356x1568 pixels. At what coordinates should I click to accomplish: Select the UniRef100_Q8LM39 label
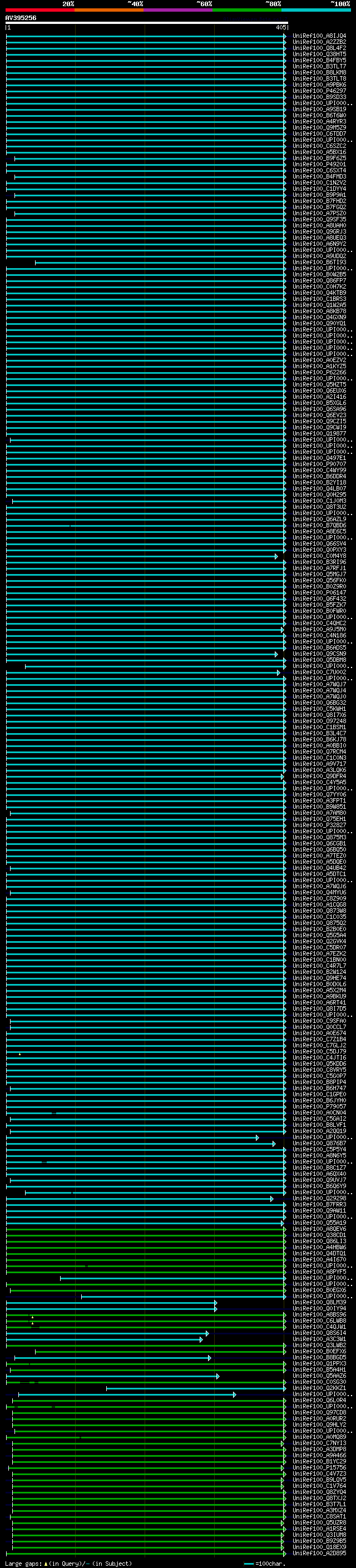319,1302
